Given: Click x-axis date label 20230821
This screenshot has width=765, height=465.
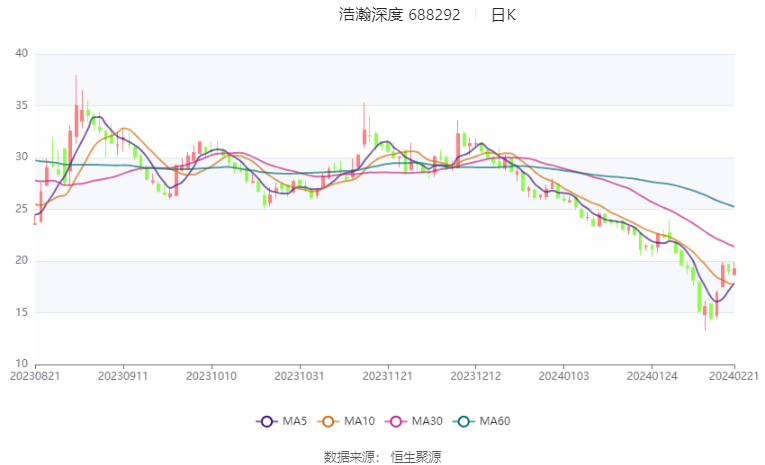Looking at the screenshot, I should (35, 376).
